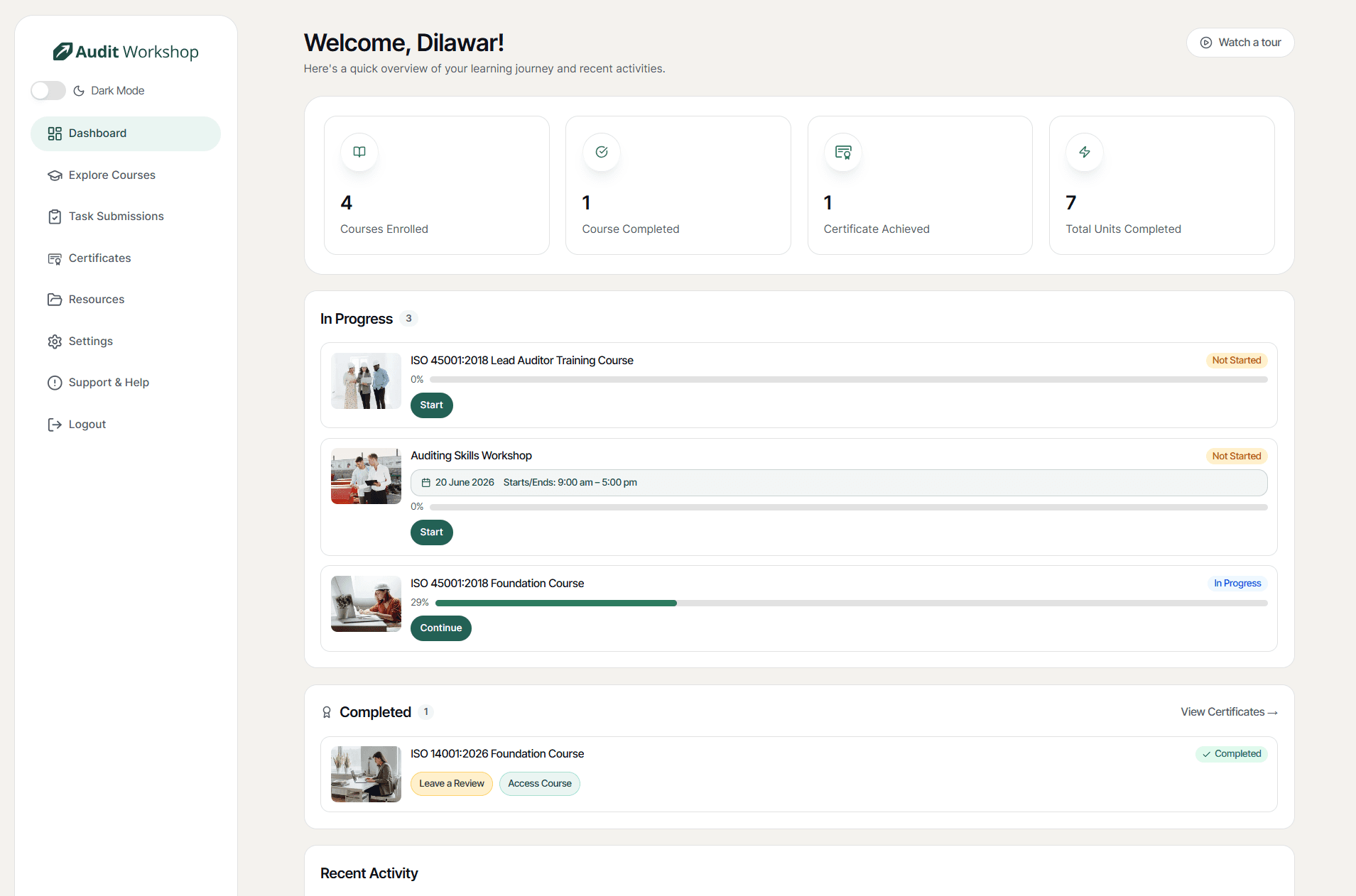
Task: Click Leave a Review for ISO 14001:2026
Action: pos(452,784)
